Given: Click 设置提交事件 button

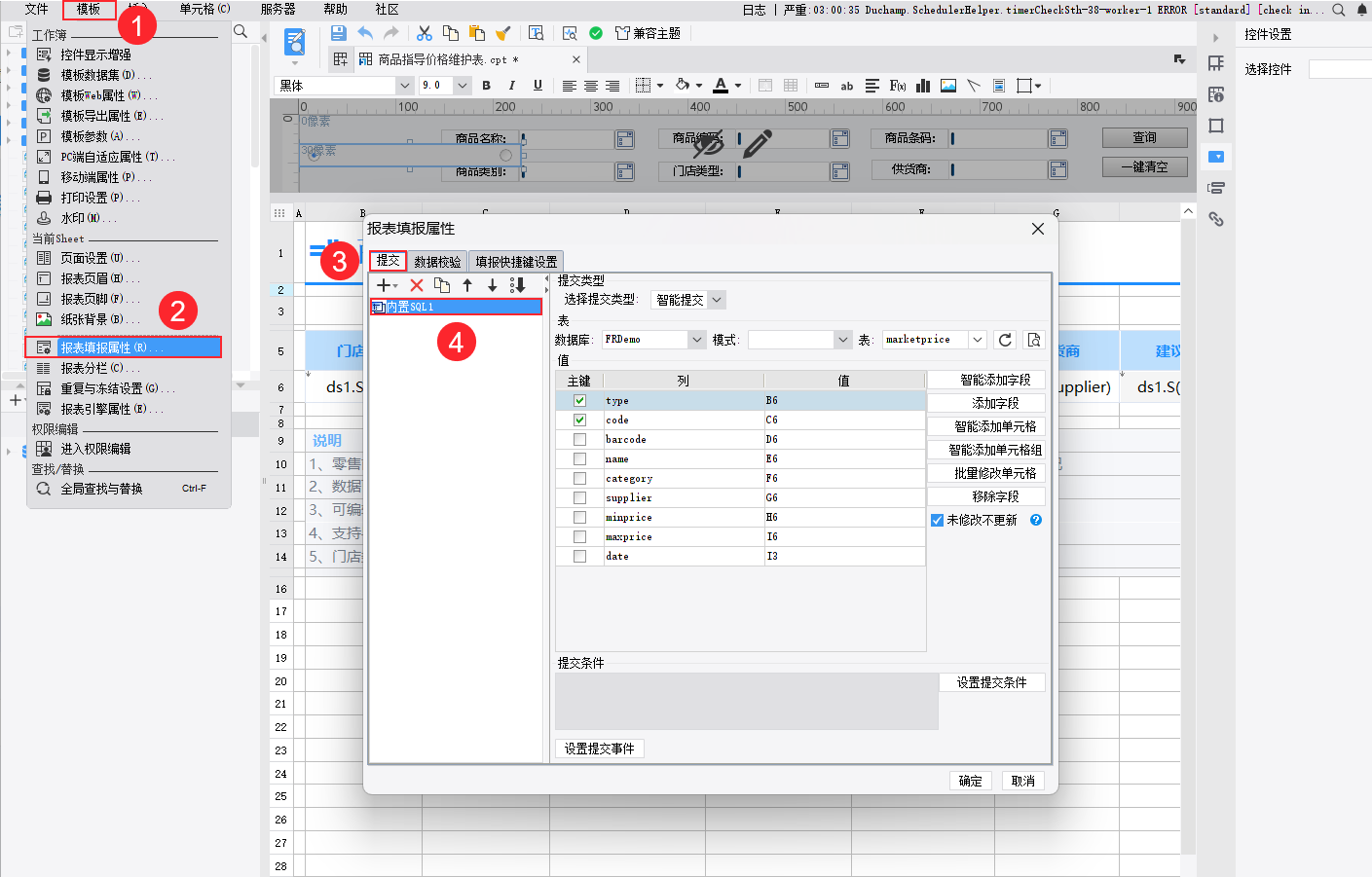Looking at the screenshot, I should click(x=599, y=749).
